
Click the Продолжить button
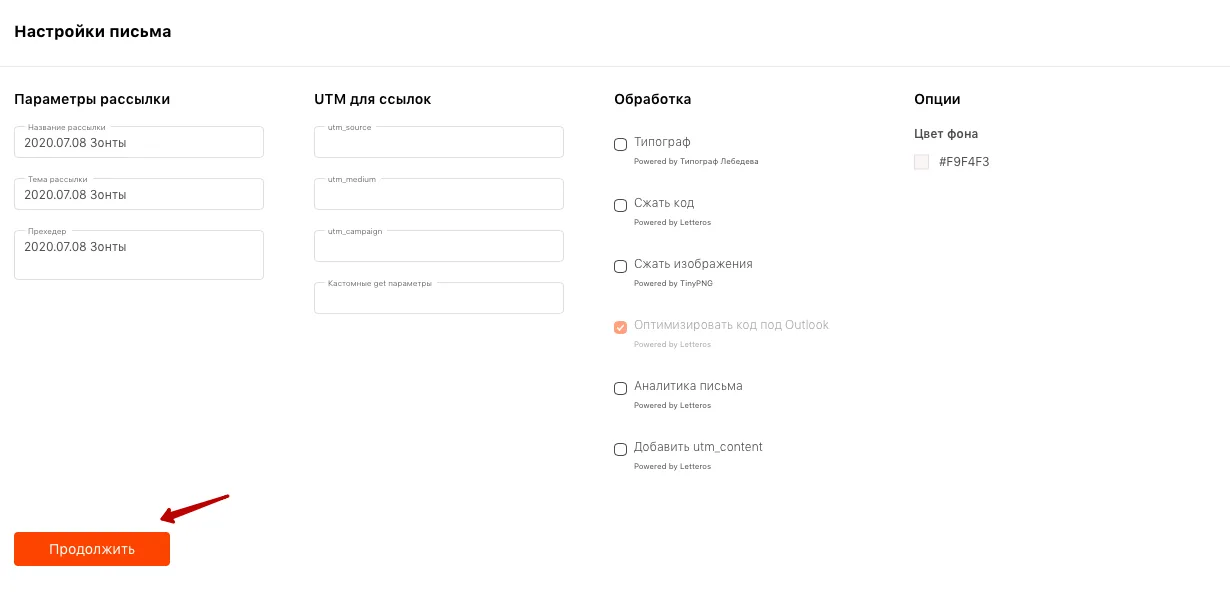[92, 549]
